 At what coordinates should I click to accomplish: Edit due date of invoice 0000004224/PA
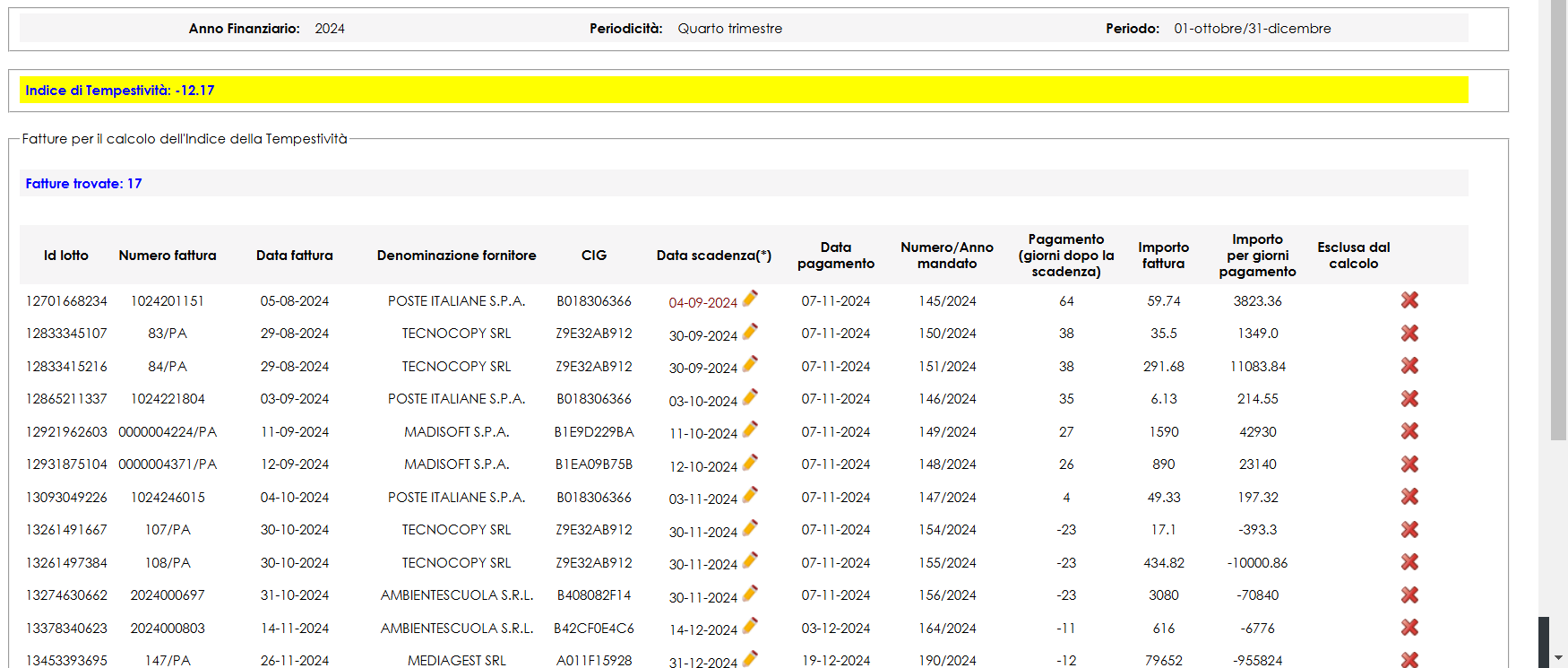(x=750, y=429)
